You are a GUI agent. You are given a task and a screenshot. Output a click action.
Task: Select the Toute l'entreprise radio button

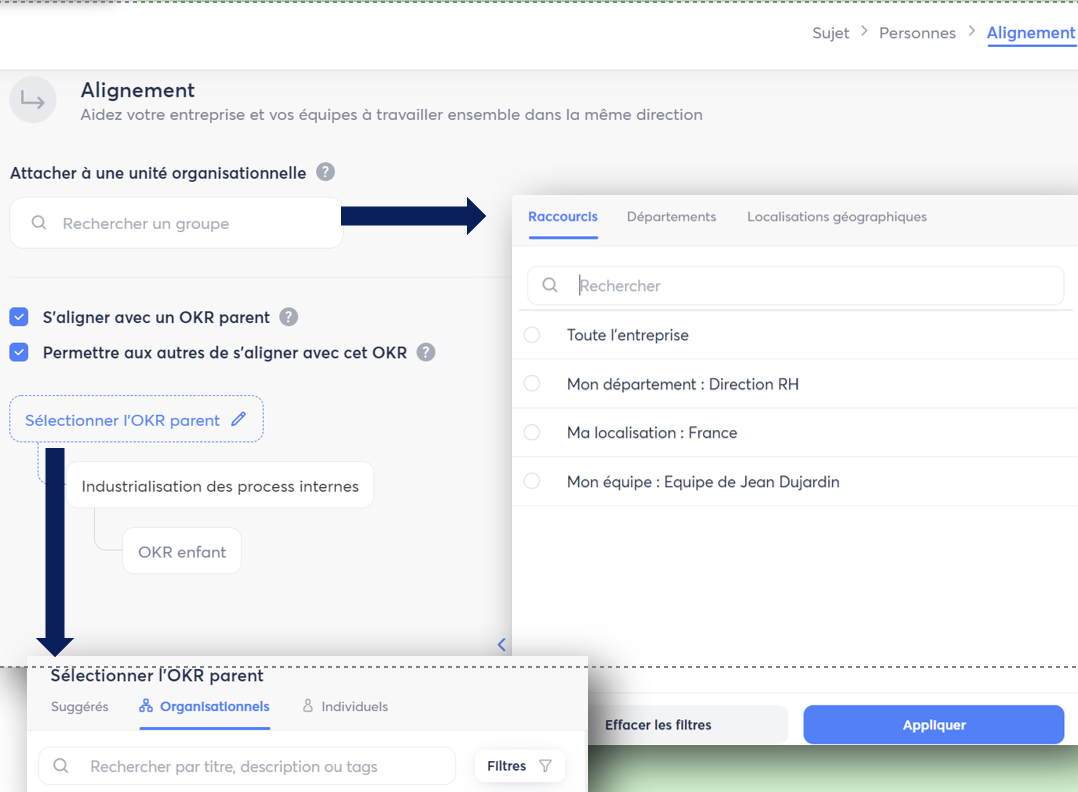pos(532,335)
